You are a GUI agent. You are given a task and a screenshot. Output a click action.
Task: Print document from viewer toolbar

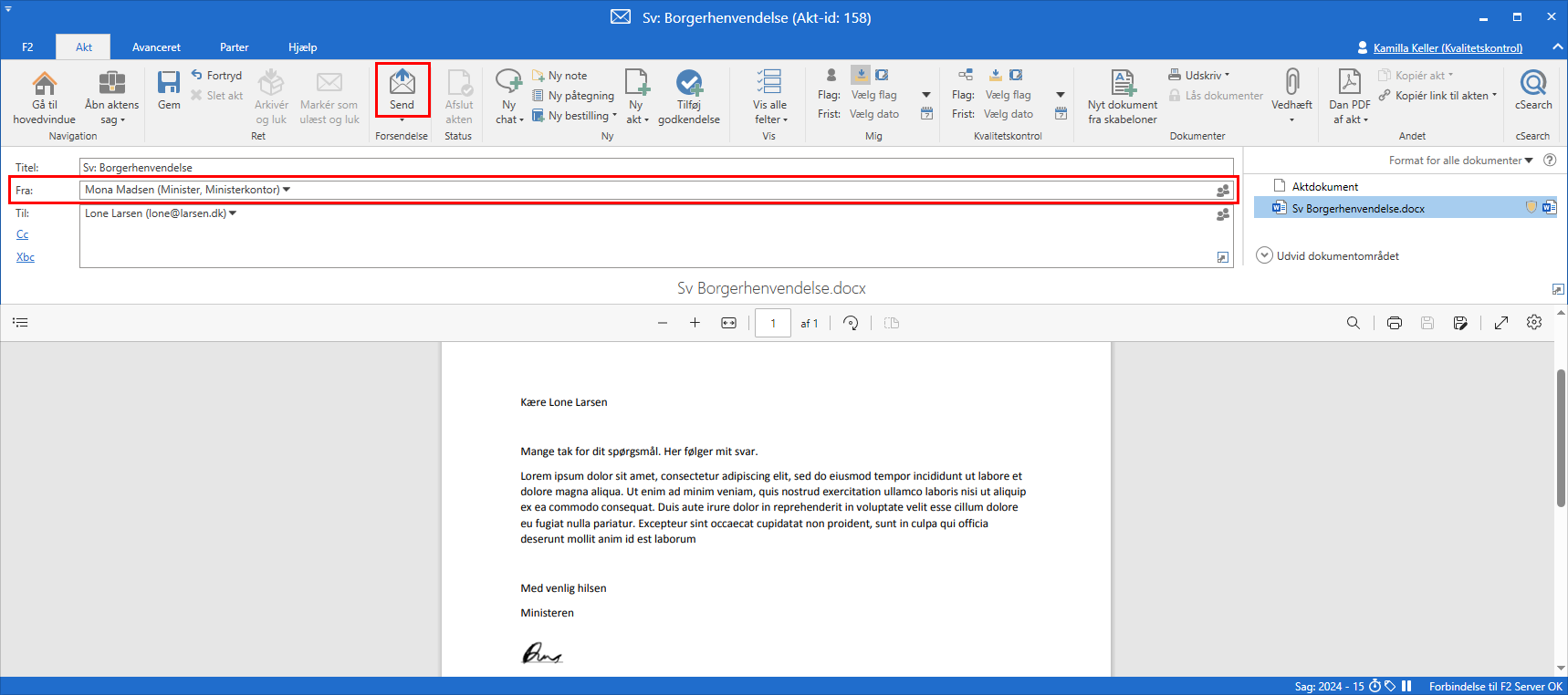(1394, 323)
